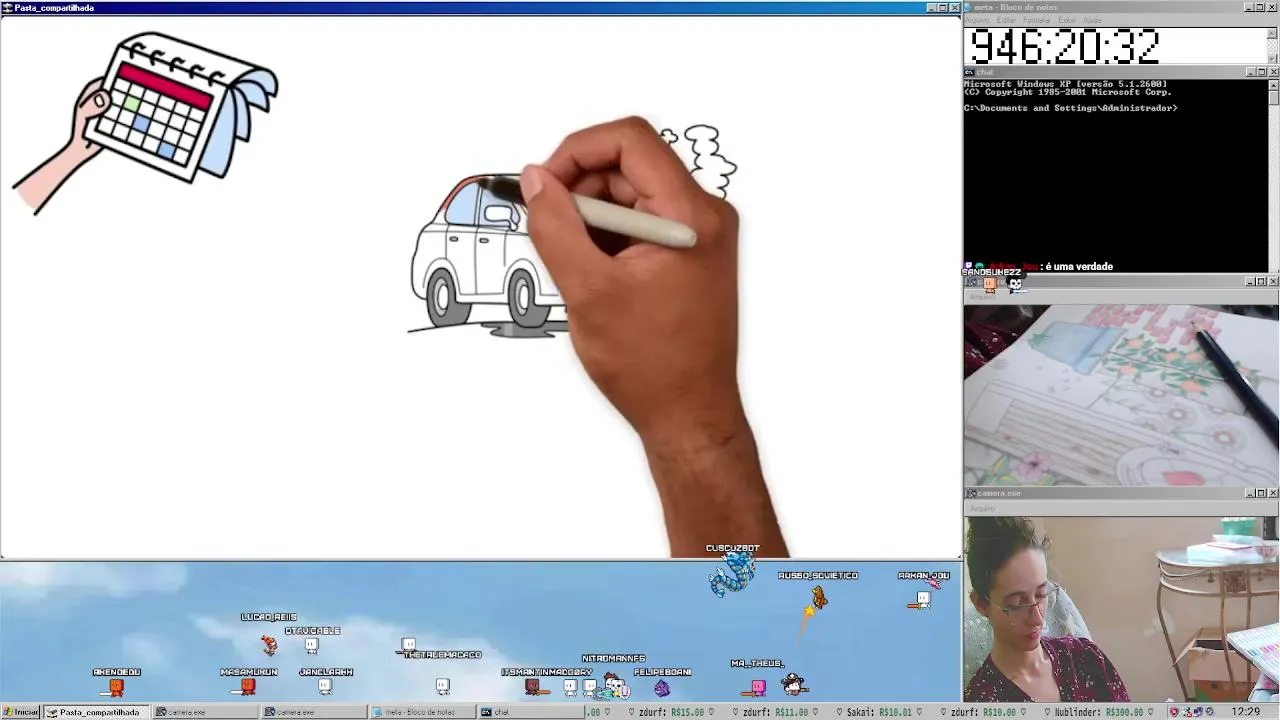This screenshot has height=720, width=1280.
Task: Click the 'Nublinder: R$300.00' ticker entry
Action: [1098, 713]
